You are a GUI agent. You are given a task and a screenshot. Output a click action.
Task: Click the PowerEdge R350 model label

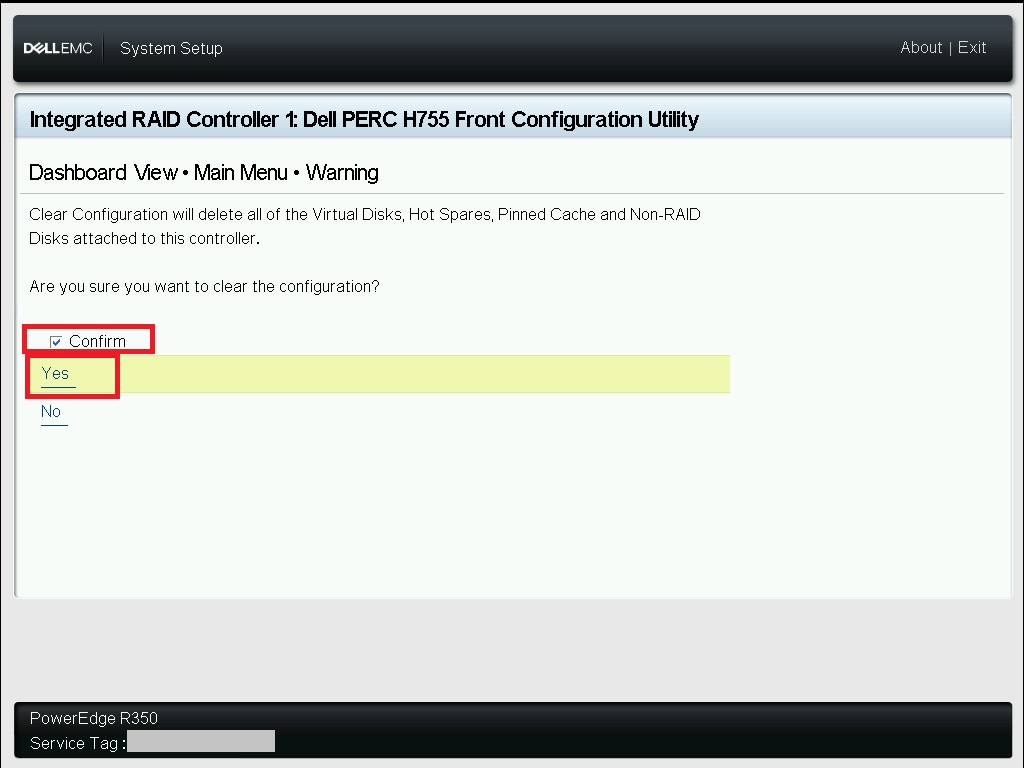coord(94,718)
